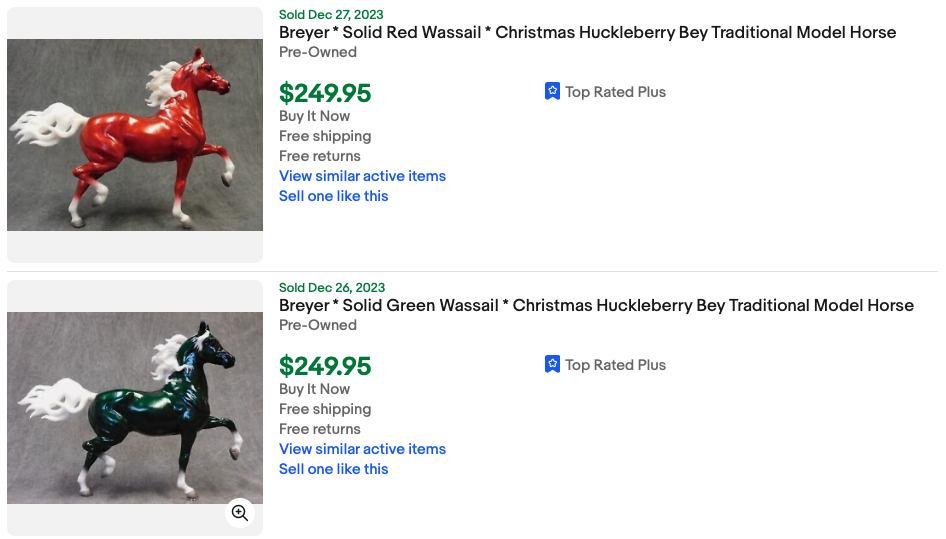Click the $249.95 price of Green Wassail
This screenshot has height=539, width=946.
click(x=325, y=366)
